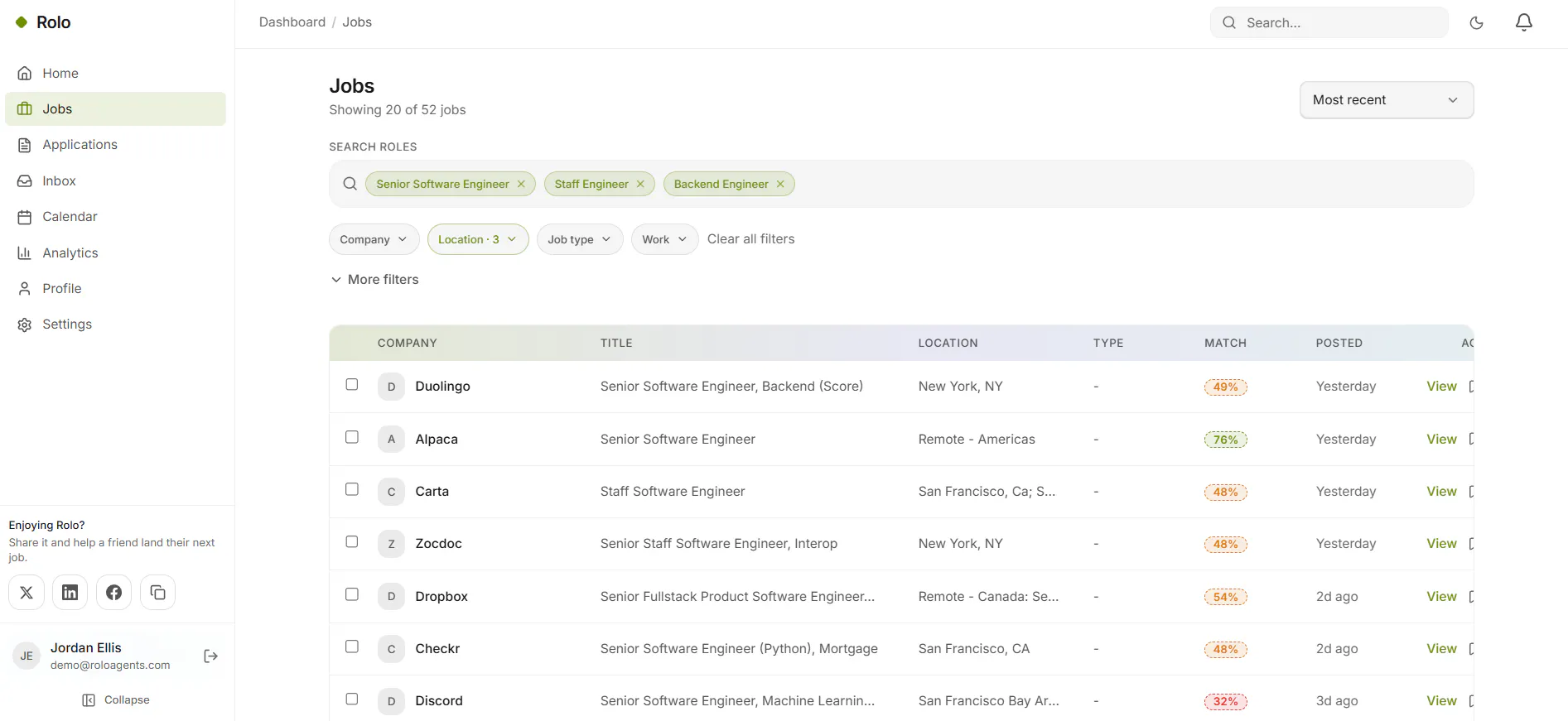Open the Location filter dropdown
Image resolution: width=1568 pixels, height=721 pixels.
[x=478, y=239]
